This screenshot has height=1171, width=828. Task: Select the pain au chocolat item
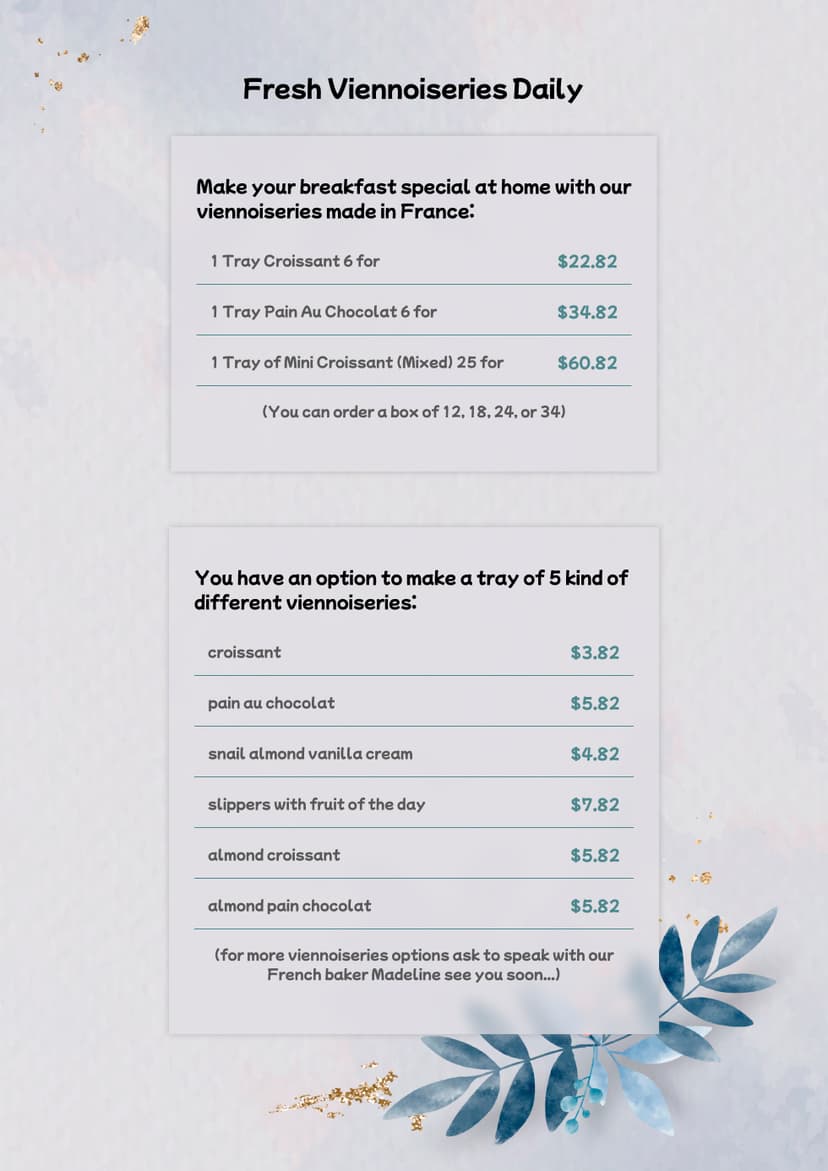pos(271,703)
